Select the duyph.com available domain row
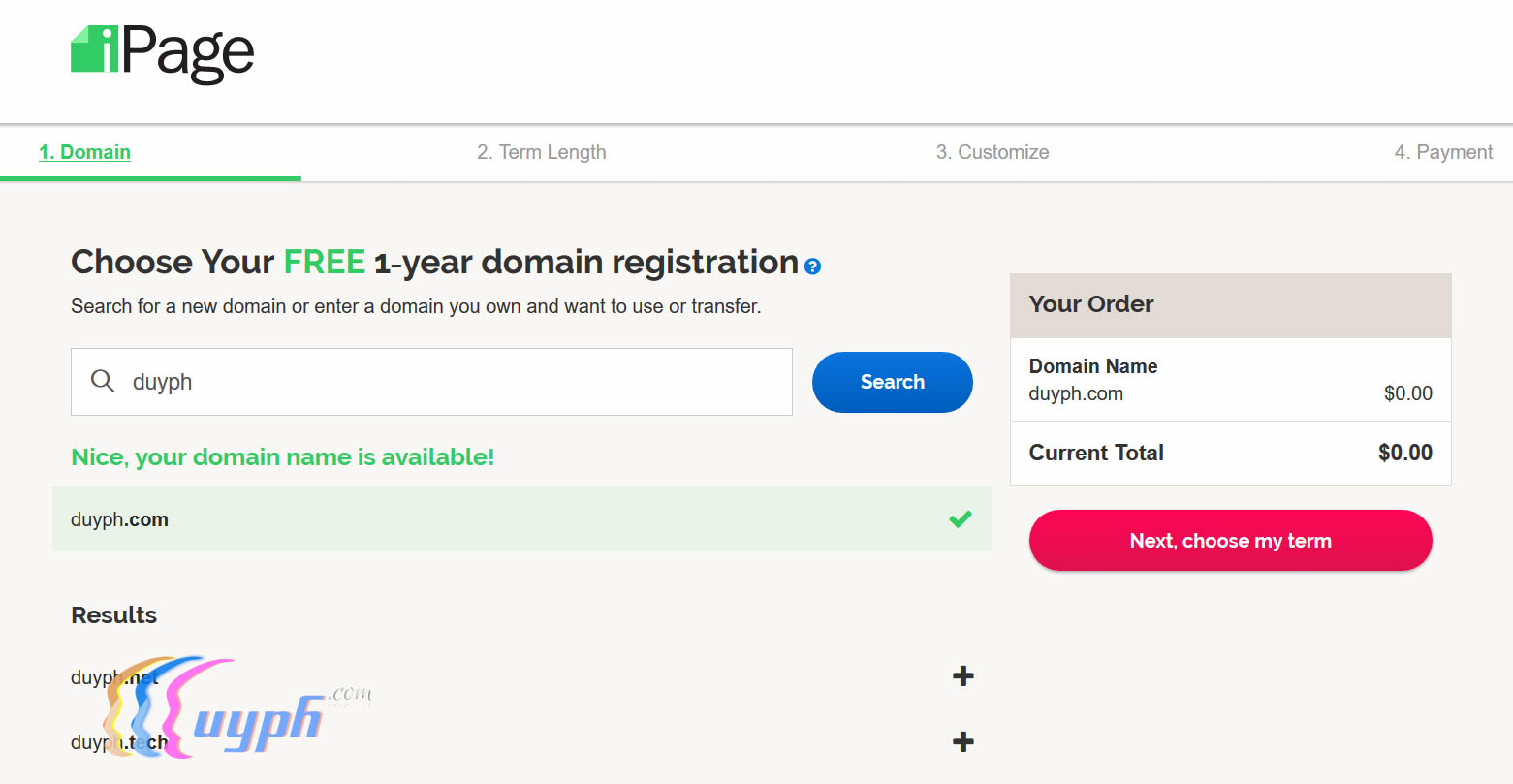Image resolution: width=1513 pixels, height=784 pixels. [x=485, y=519]
